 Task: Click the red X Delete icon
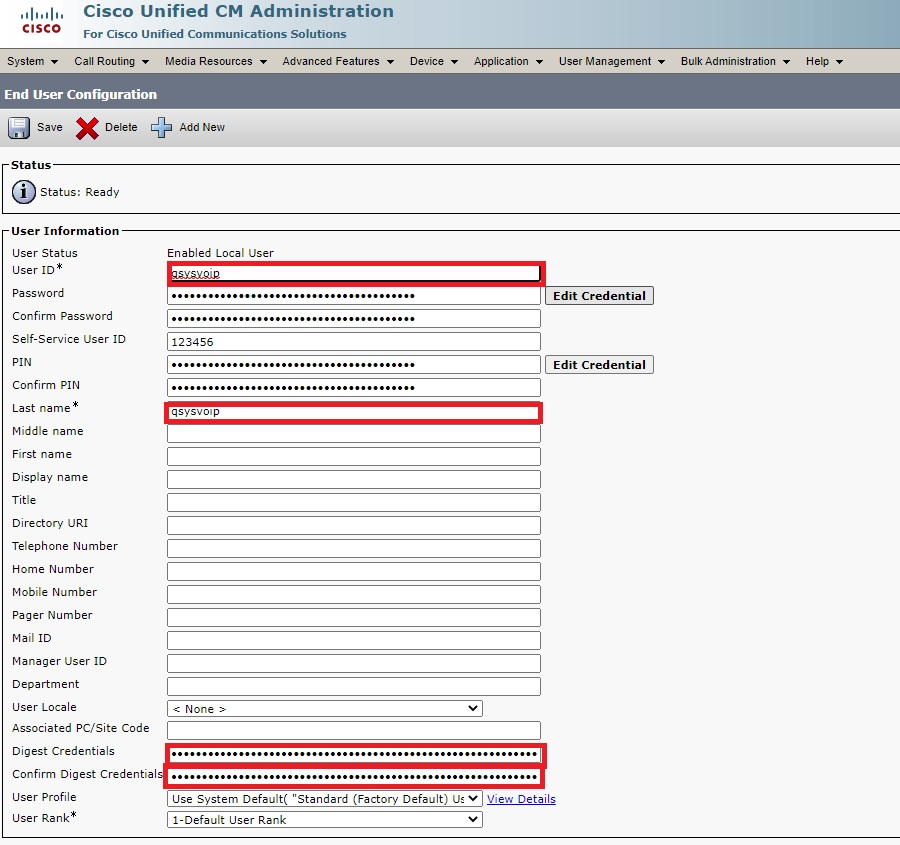pyautogui.click(x=88, y=128)
